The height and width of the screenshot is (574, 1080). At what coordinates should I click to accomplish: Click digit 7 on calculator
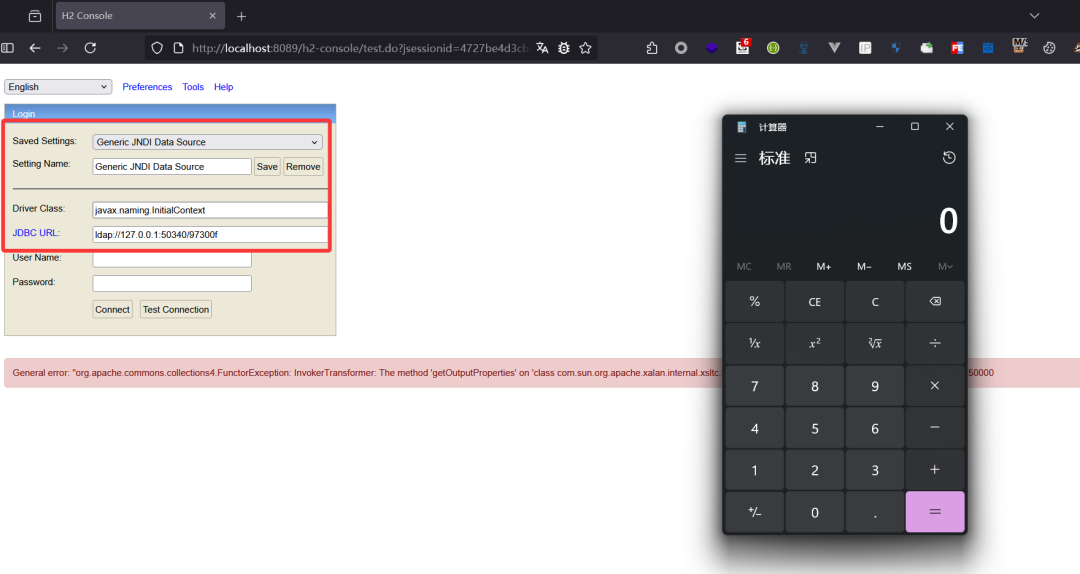click(755, 386)
